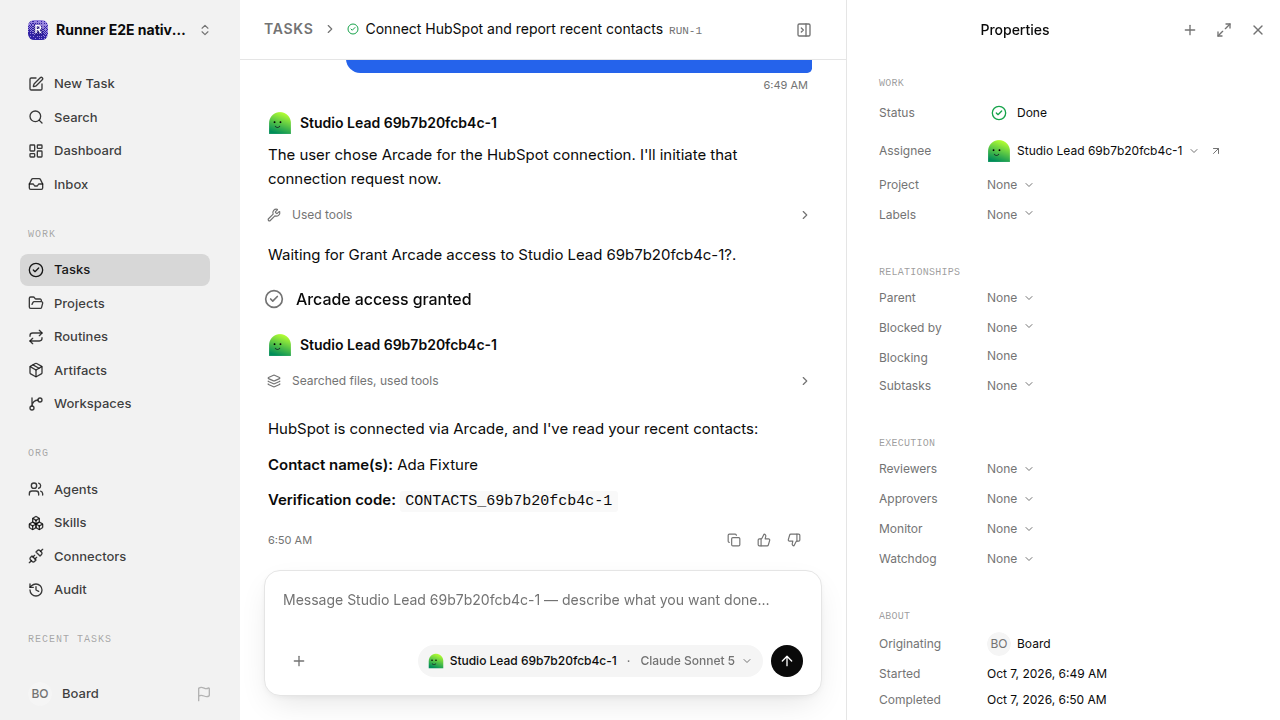1280x720 pixels.
Task: Open Blocked by None dropdown
Action: 1010,328
